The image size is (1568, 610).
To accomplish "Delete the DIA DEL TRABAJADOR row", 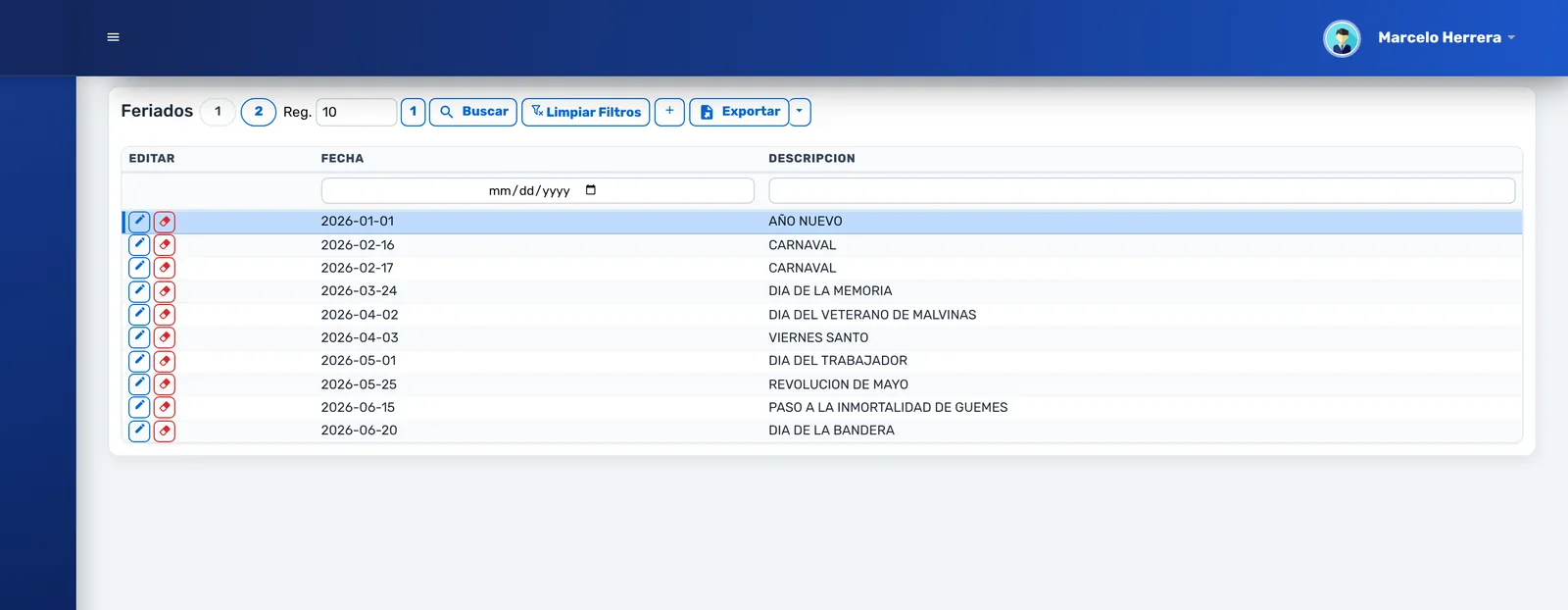I will [165, 361].
